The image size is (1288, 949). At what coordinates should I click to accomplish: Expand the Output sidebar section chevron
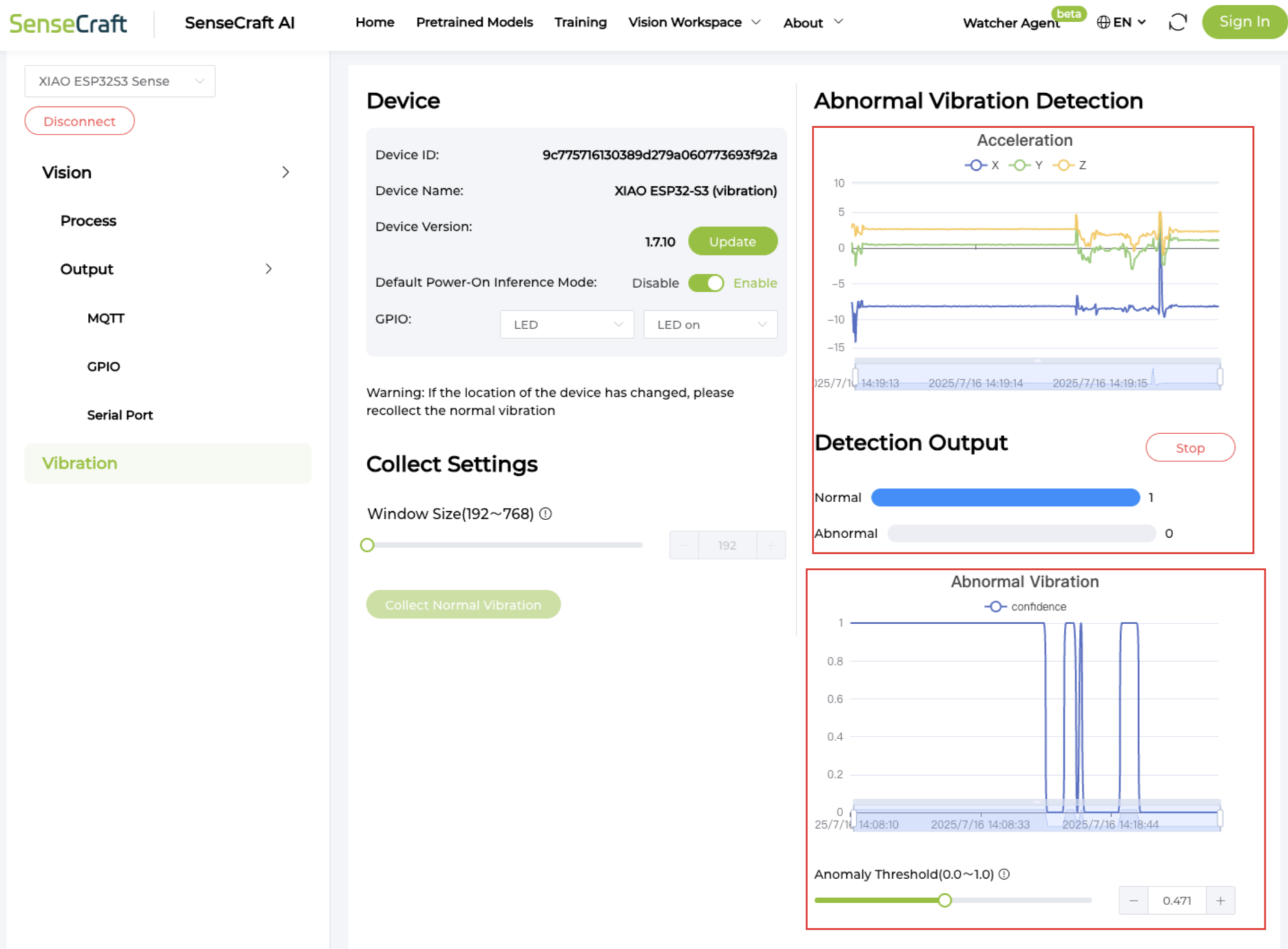(268, 269)
